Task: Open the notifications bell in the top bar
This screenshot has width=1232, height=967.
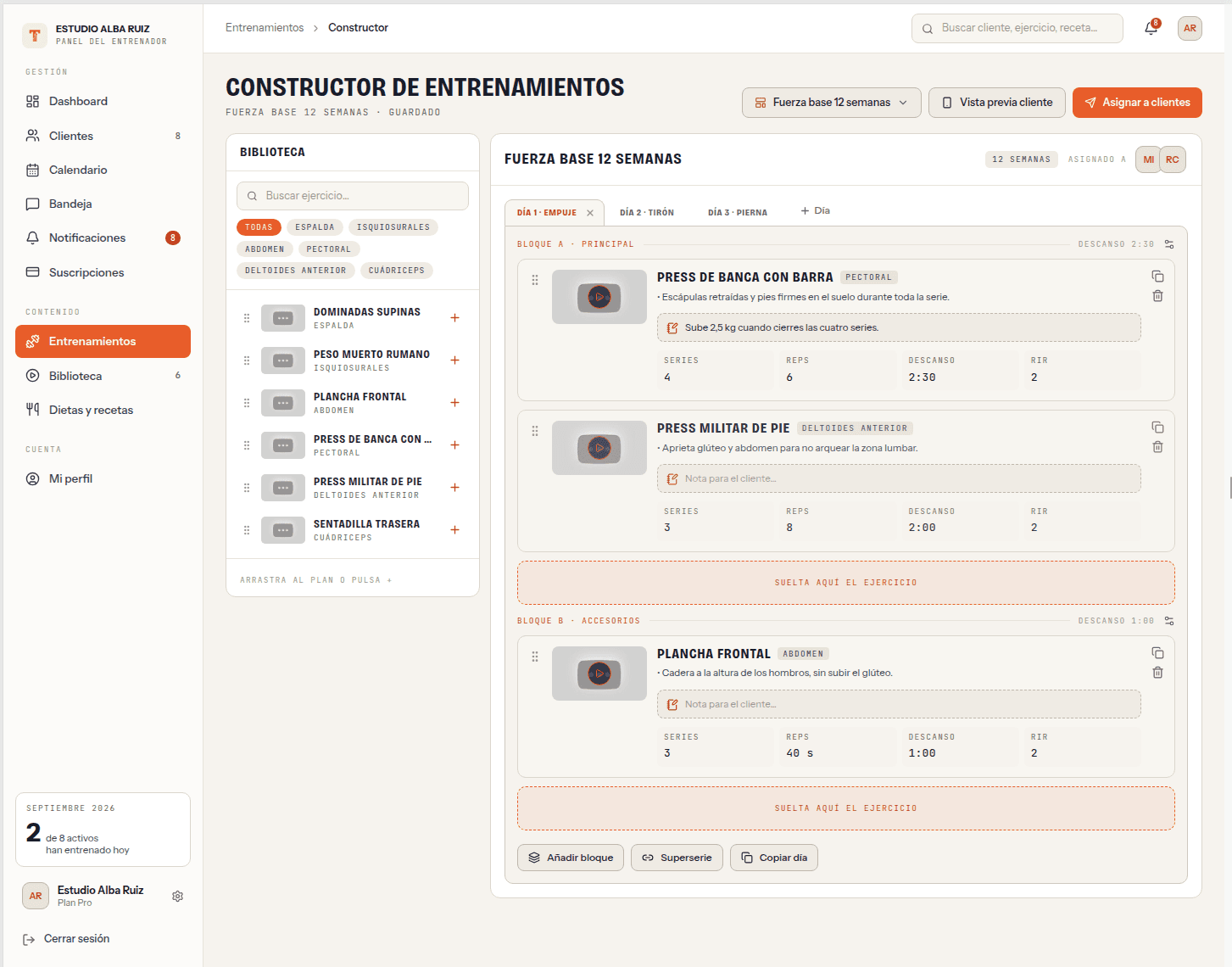Action: click(x=1151, y=28)
